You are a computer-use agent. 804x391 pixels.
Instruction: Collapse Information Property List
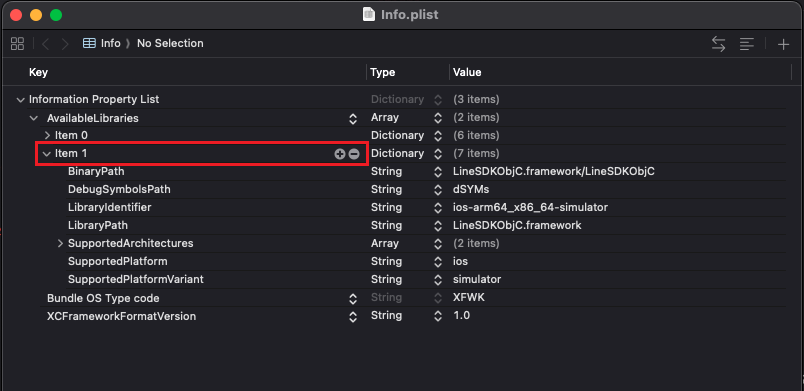20,99
